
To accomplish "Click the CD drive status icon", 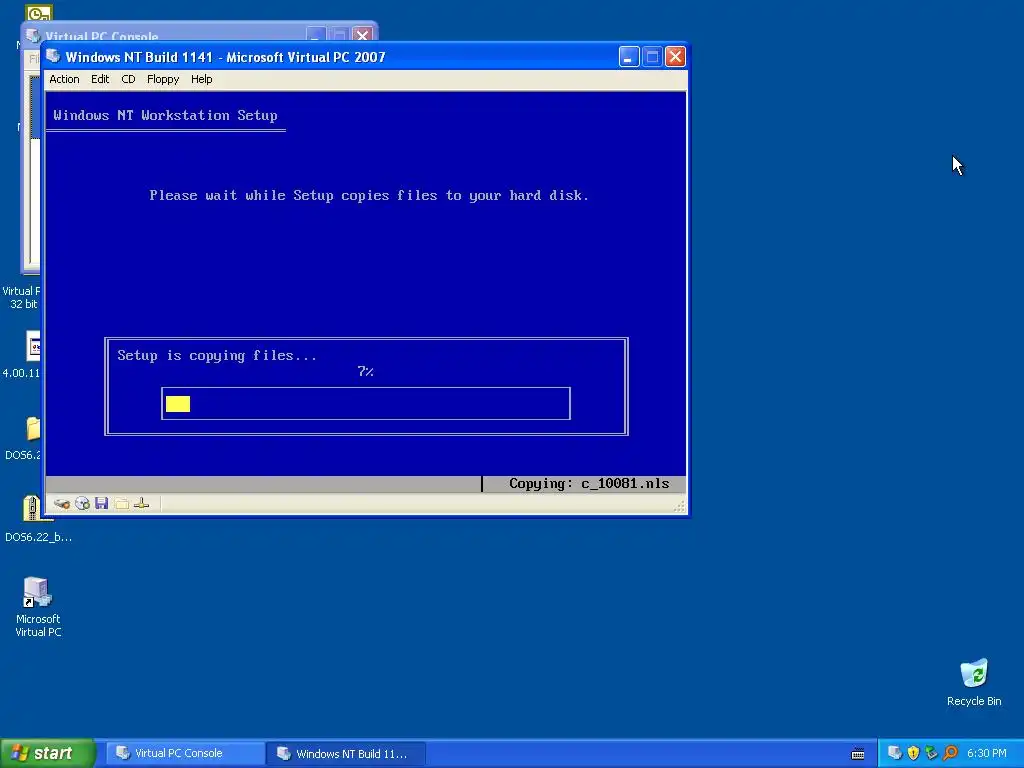I will point(82,504).
